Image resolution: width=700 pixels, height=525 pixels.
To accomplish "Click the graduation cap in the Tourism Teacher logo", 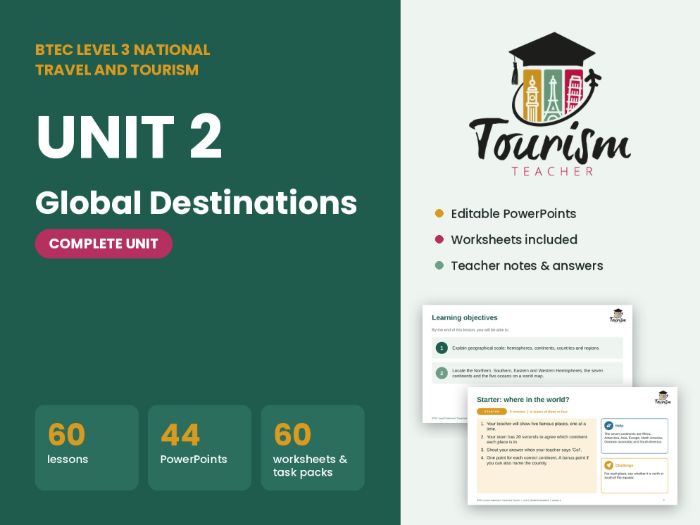I will [552, 51].
